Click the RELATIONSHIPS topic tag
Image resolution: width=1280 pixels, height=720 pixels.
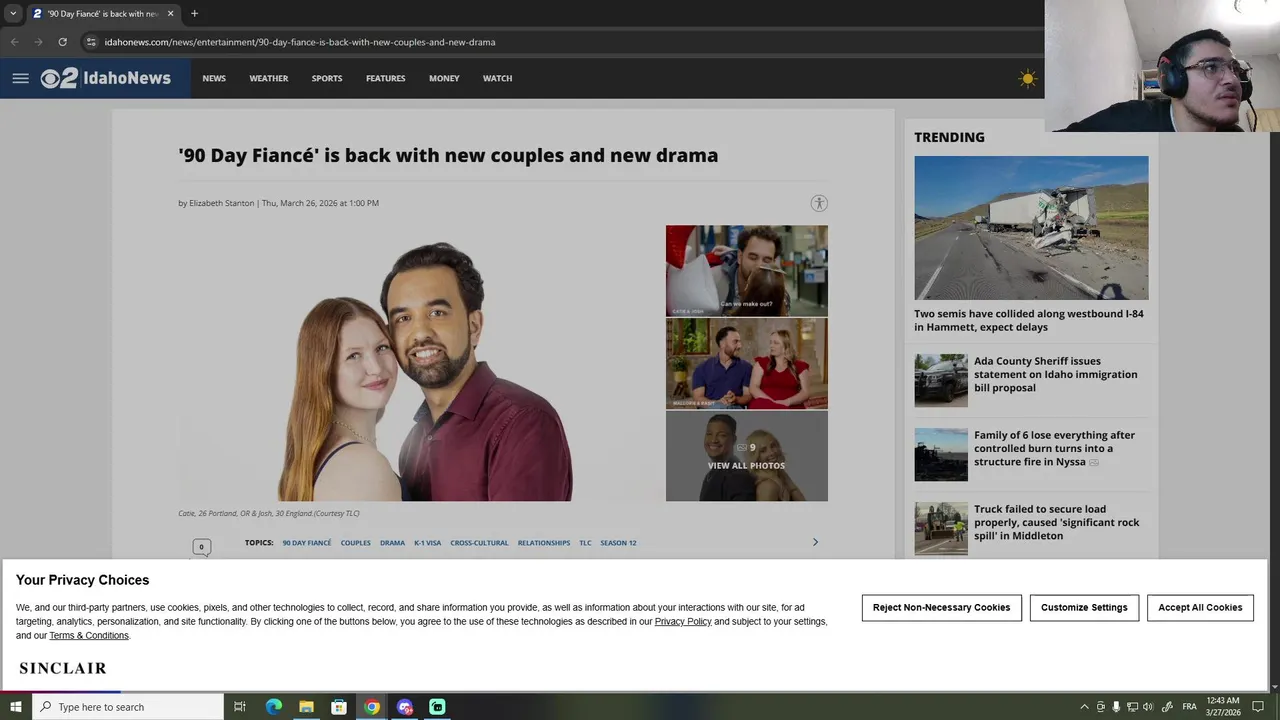click(x=544, y=543)
